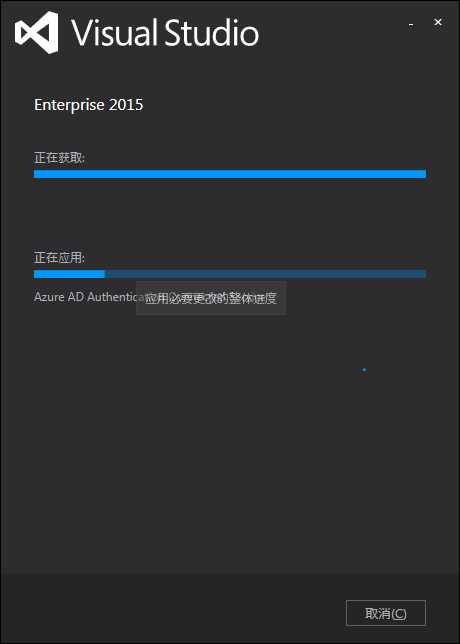Click the filled blue part of 正在应用 progress bar

[x=69, y=274]
